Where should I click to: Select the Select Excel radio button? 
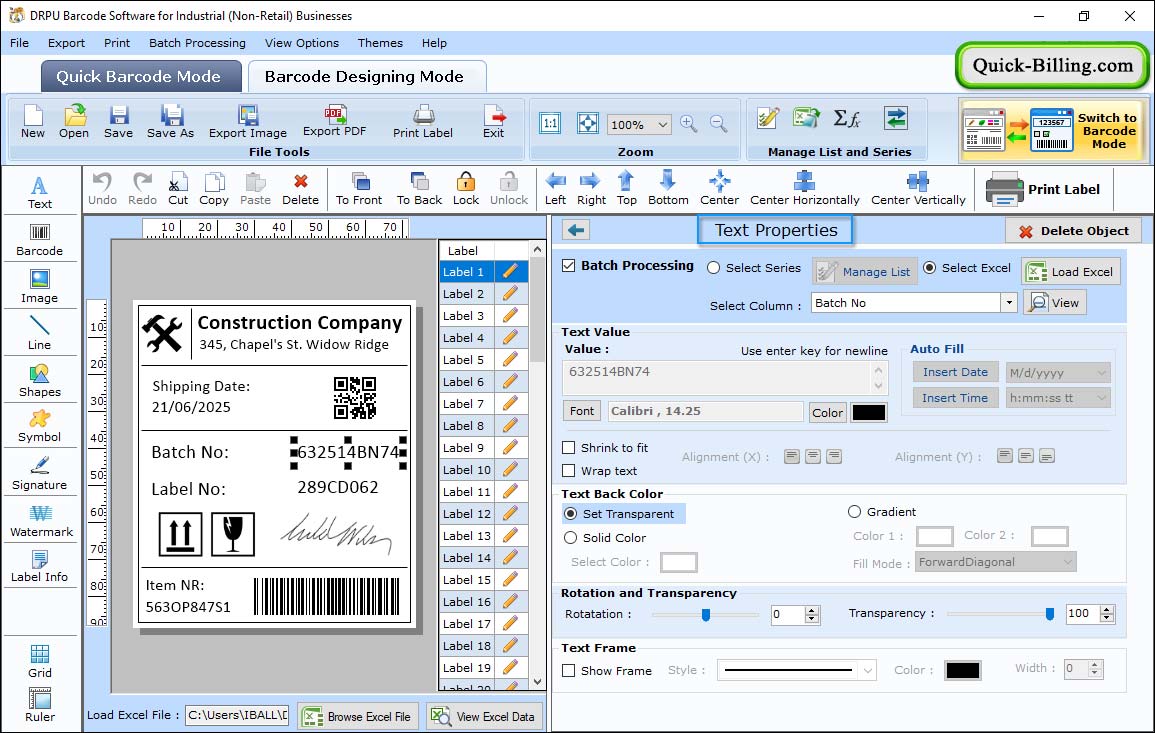(x=930, y=268)
